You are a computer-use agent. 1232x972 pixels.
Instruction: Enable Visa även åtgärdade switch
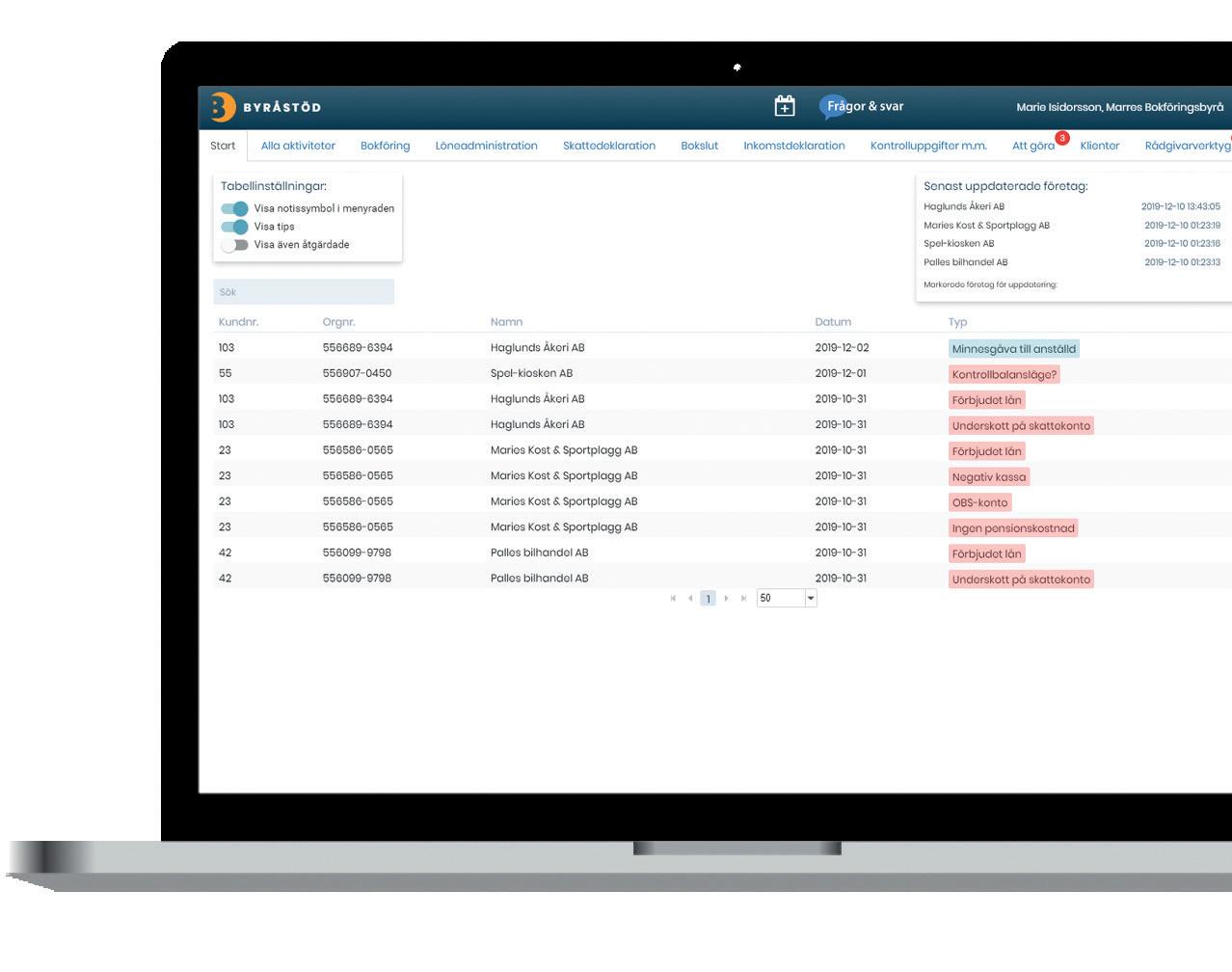(234, 245)
